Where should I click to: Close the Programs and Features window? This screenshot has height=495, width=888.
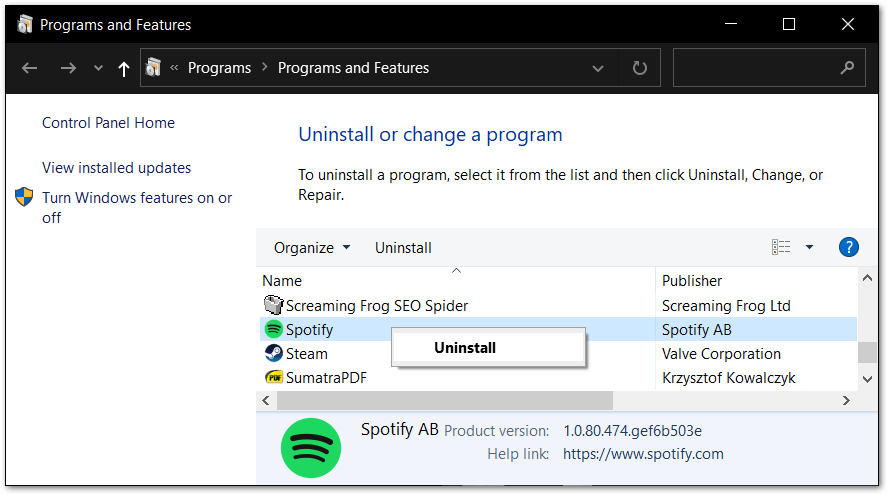(x=848, y=24)
